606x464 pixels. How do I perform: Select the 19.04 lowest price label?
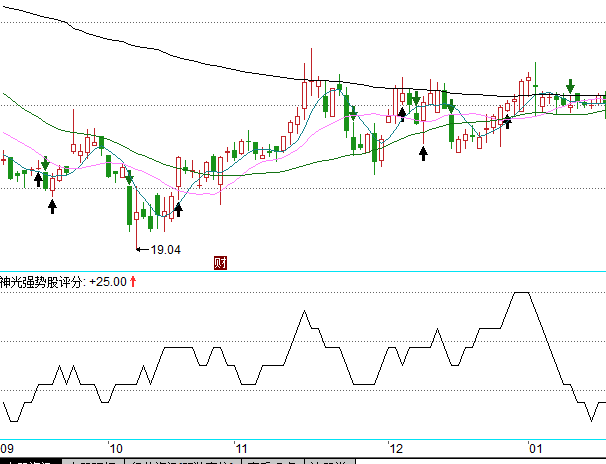click(165, 250)
